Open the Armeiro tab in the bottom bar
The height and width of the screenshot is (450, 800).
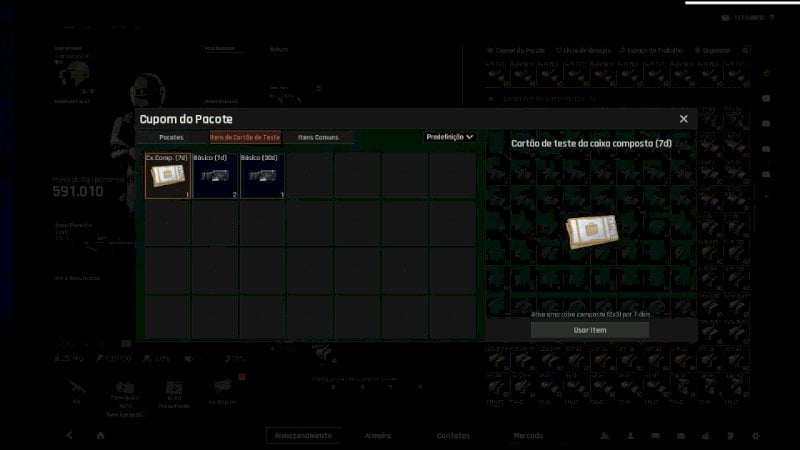coord(378,436)
